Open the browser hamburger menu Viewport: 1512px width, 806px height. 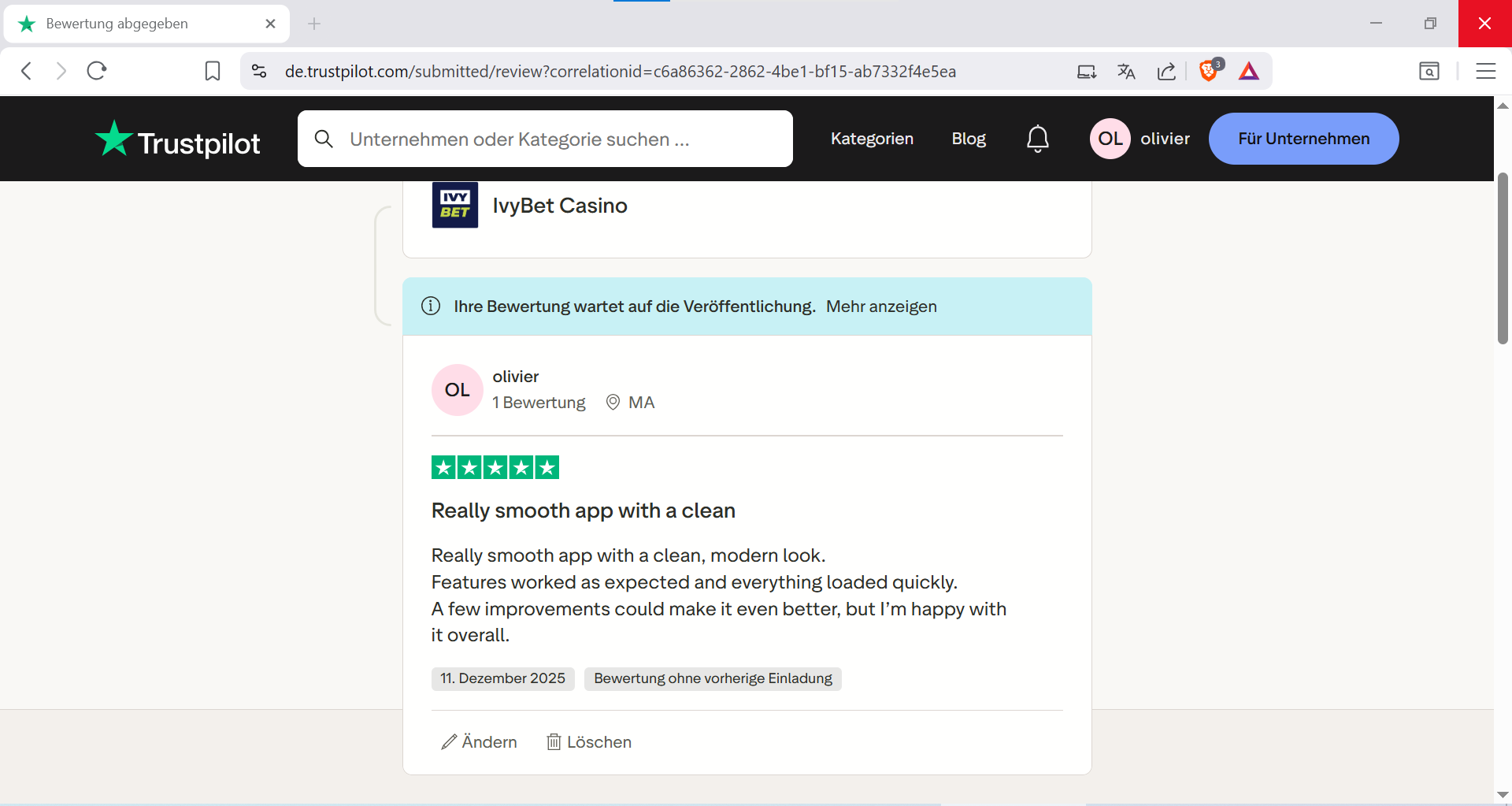[x=1486, y=71]
